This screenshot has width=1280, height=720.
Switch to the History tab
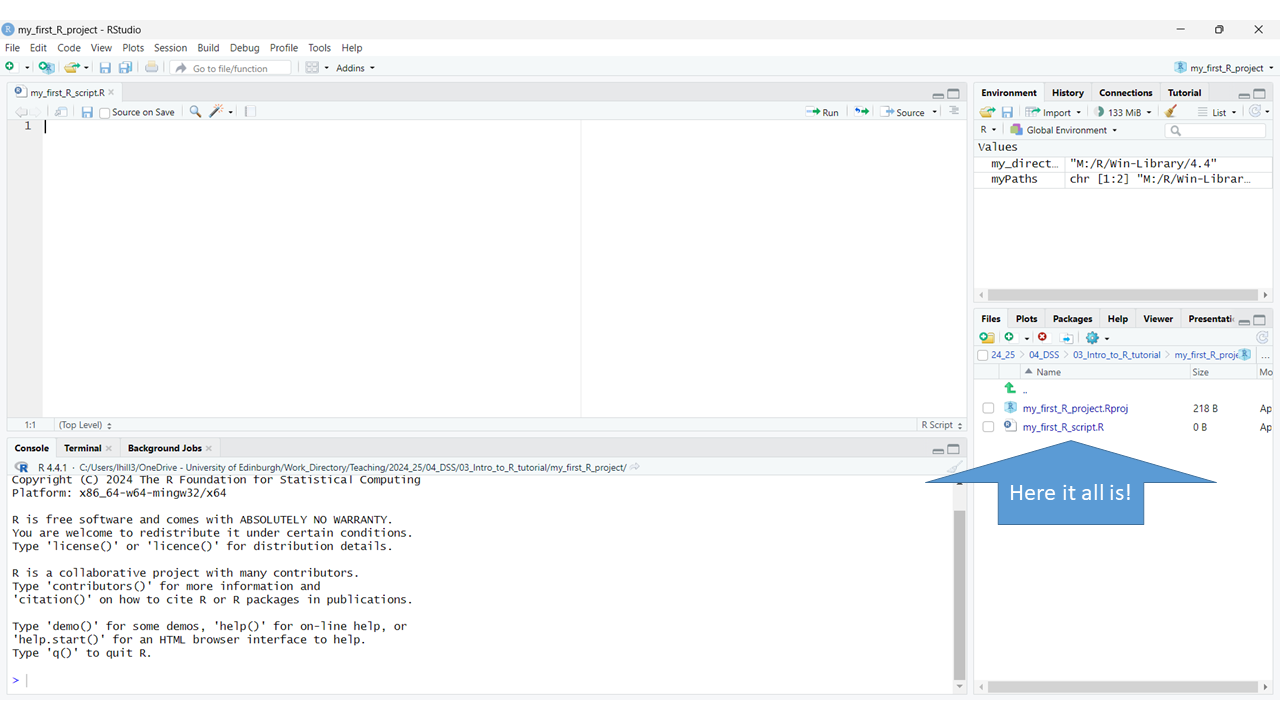click(1067, 93)
